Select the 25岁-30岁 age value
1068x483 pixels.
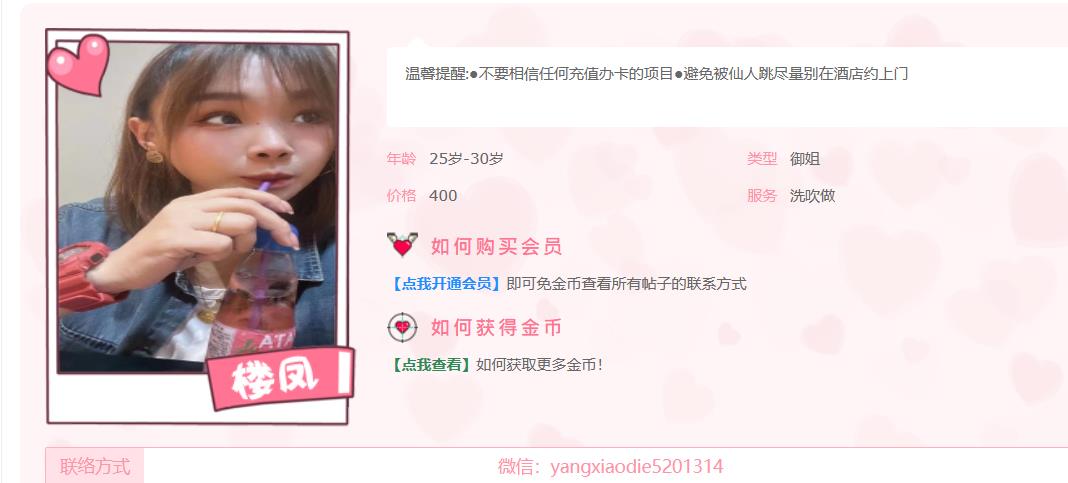[467, 159]
